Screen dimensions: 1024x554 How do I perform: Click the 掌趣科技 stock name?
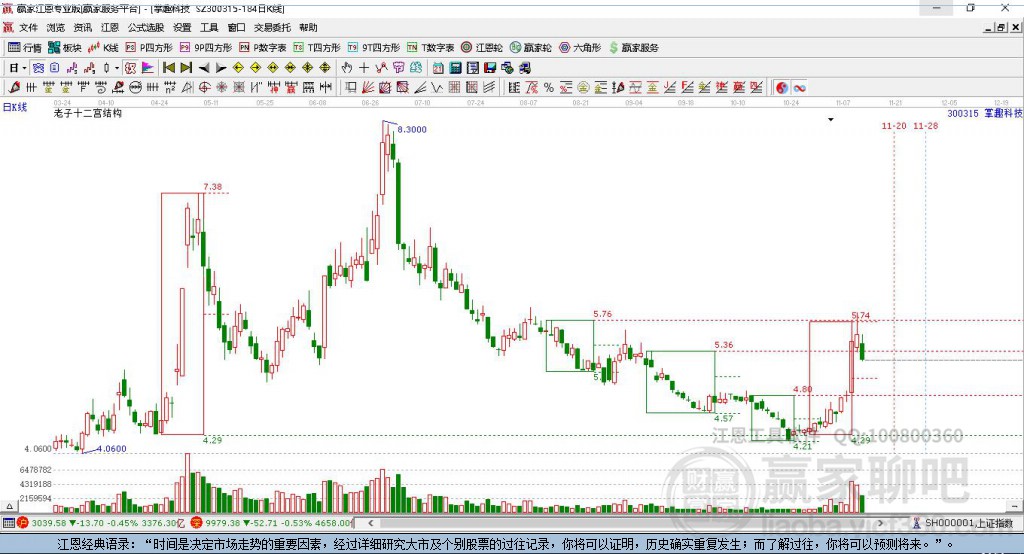(x=1003, y=113)
